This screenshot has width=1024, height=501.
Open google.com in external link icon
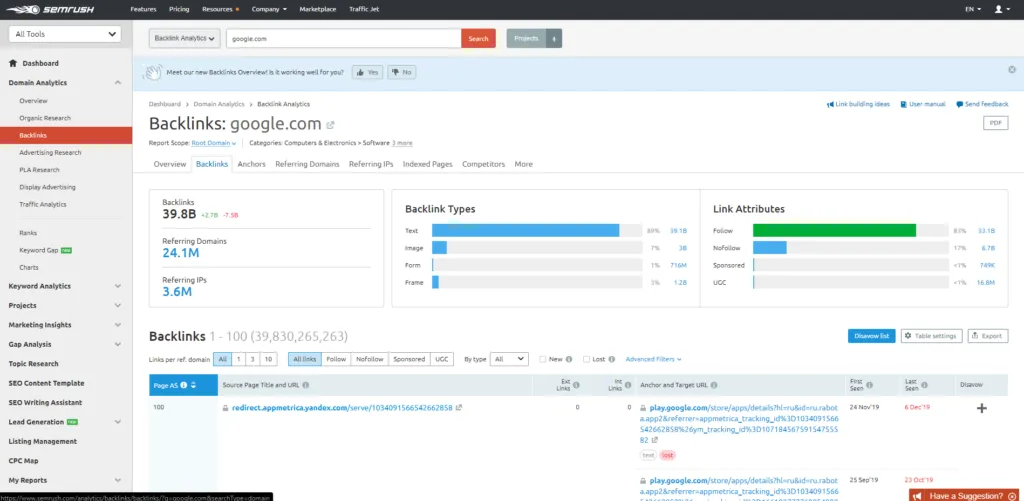[x=330, y=125]
